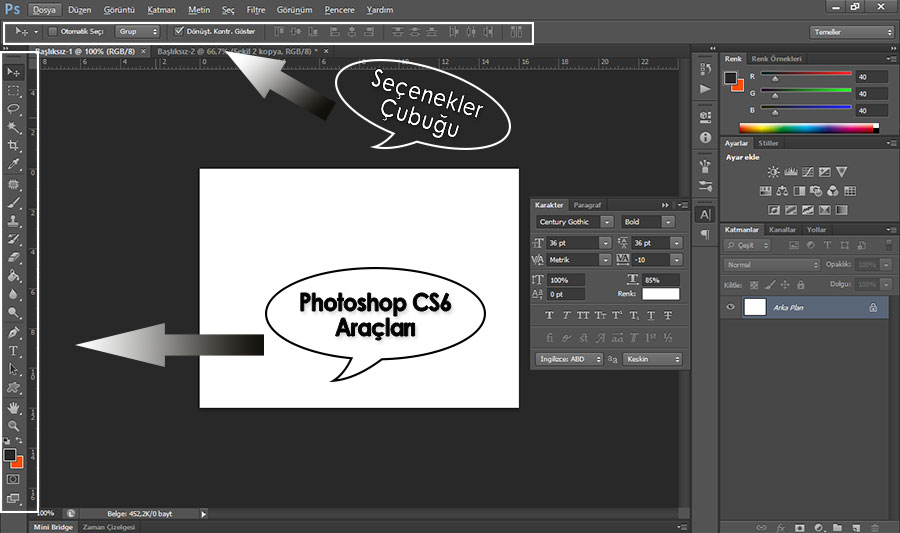Screen dimensions: 900x533
Task: Add Brightness/Contrast adjustment icon
Action: coord(773,172)
